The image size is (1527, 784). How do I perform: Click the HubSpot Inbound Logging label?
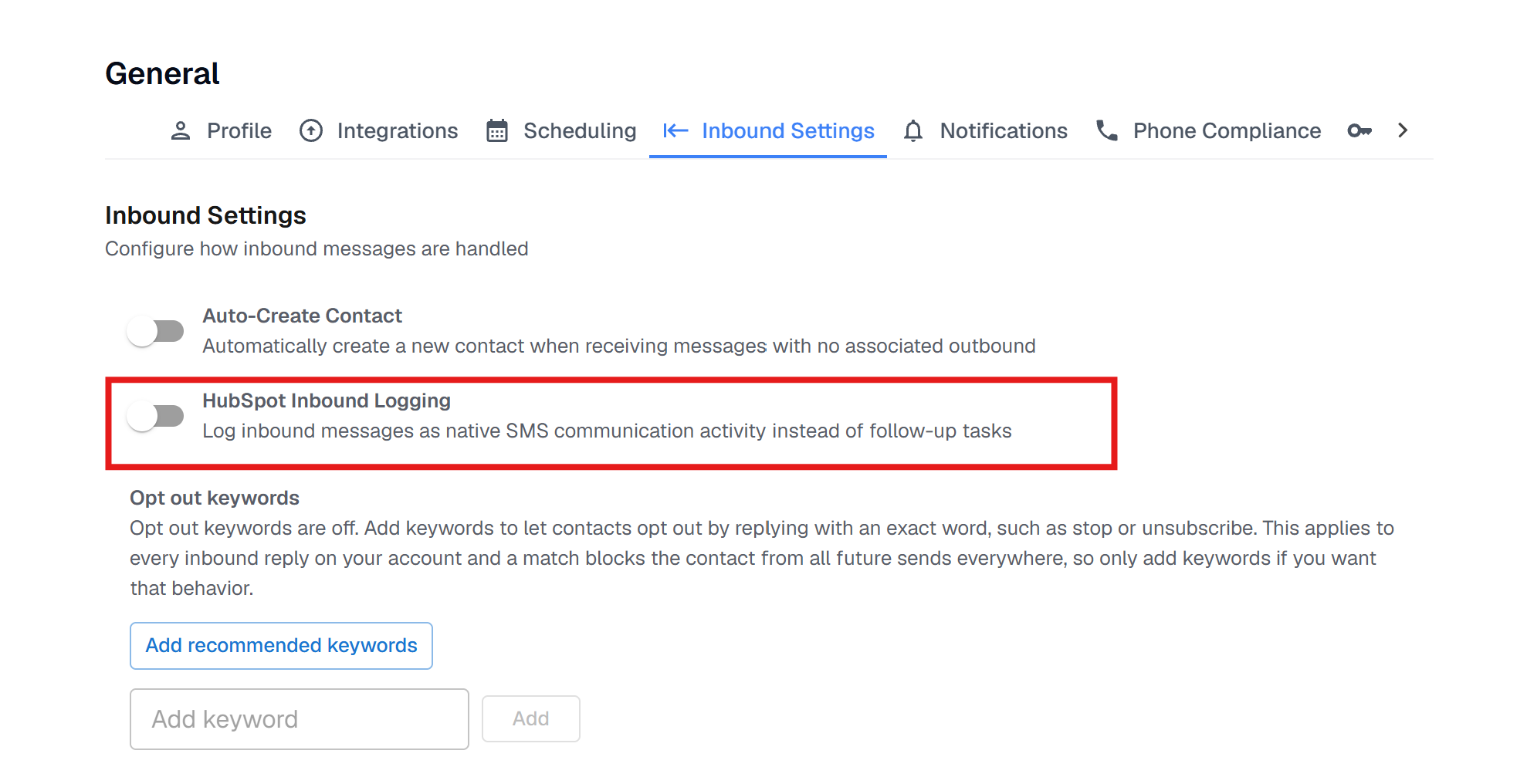click(327, 400)
